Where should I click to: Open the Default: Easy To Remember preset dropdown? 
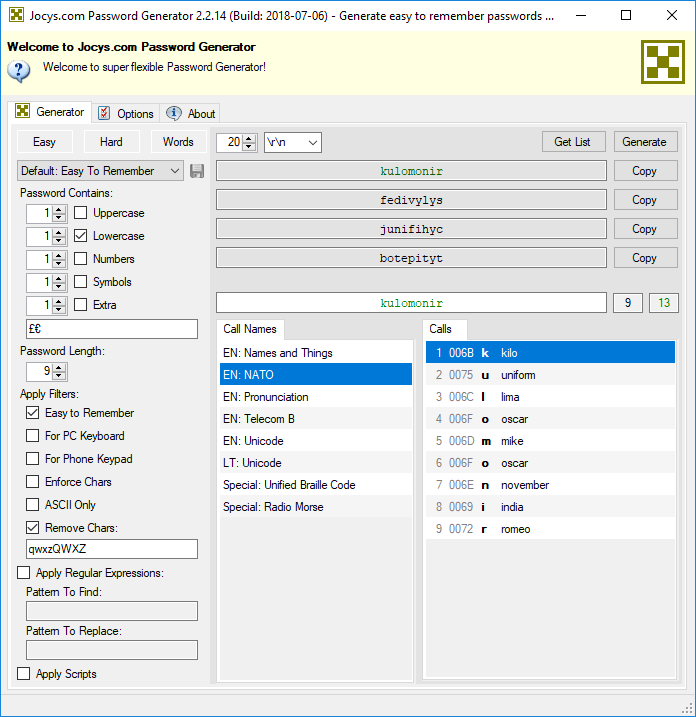100,171
